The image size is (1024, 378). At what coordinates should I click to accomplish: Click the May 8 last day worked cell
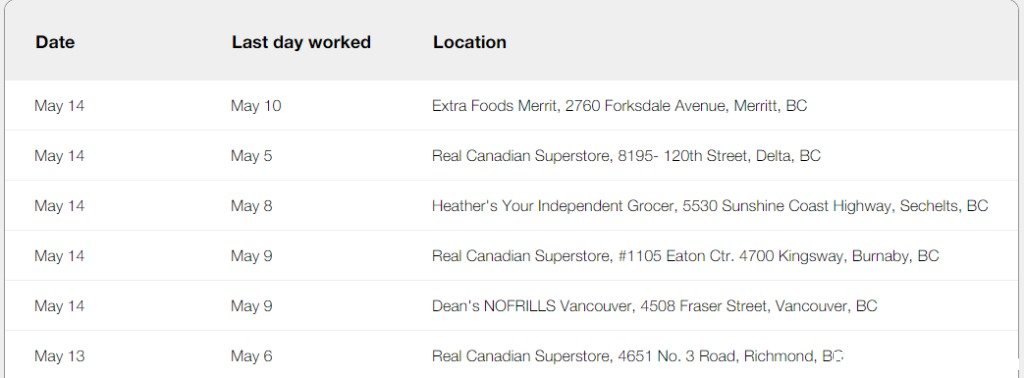point(251,206)
